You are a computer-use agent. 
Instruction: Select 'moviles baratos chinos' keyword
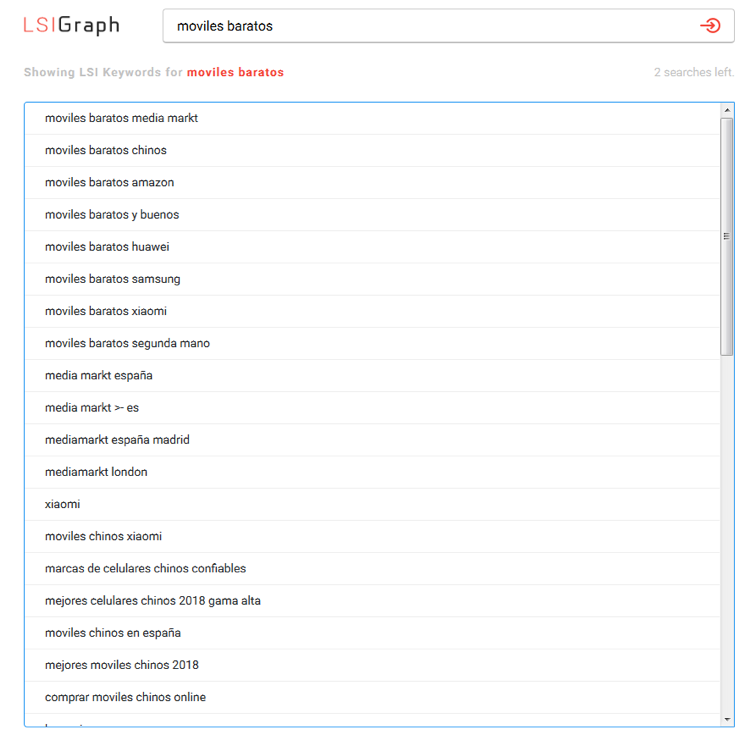pyautogui.click(x=373, y=150)
